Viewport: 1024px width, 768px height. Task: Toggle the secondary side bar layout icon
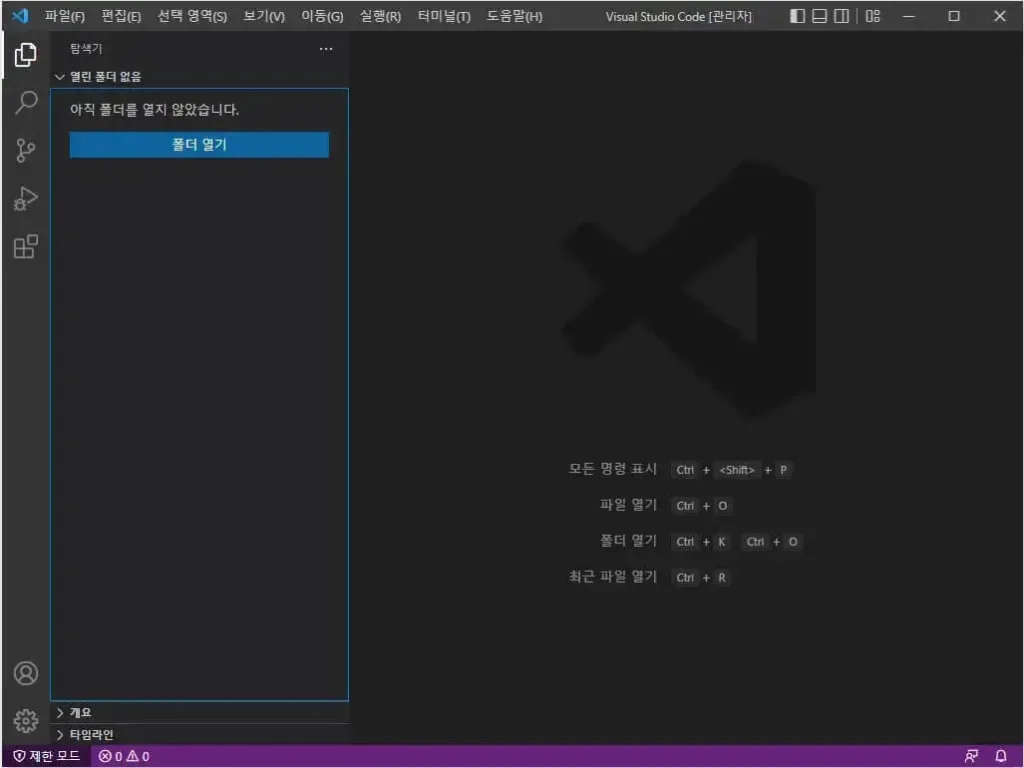click(x=842, y=16)
